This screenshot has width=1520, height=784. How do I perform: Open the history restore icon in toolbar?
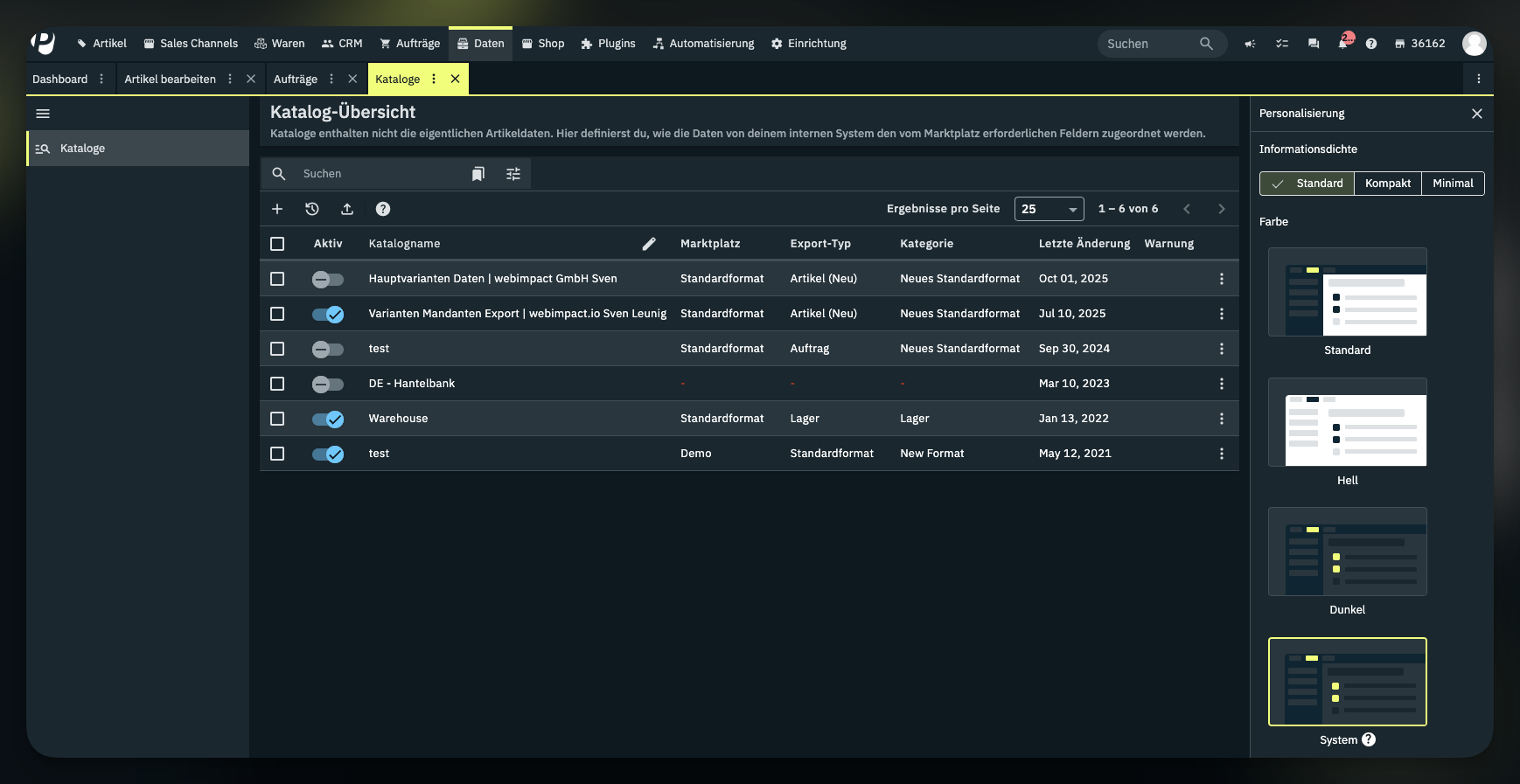[x=312, y=209]
